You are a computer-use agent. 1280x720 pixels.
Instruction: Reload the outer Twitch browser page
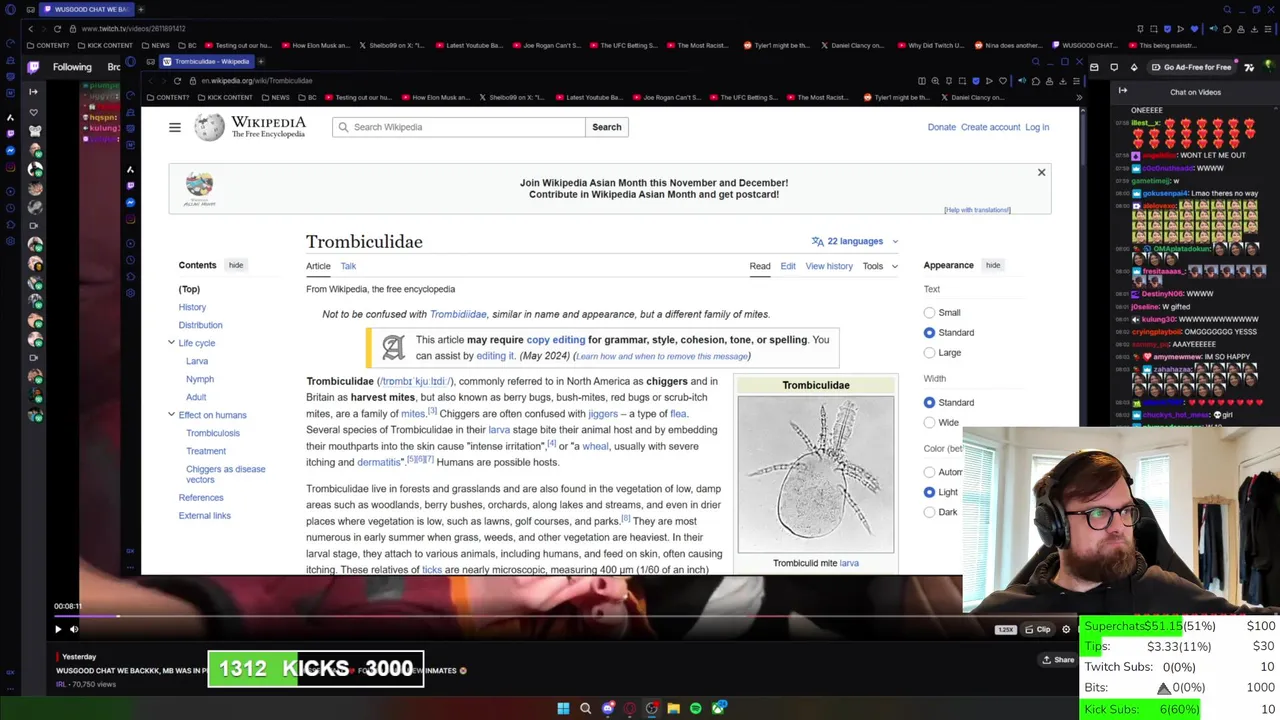(x=57, y=29)
